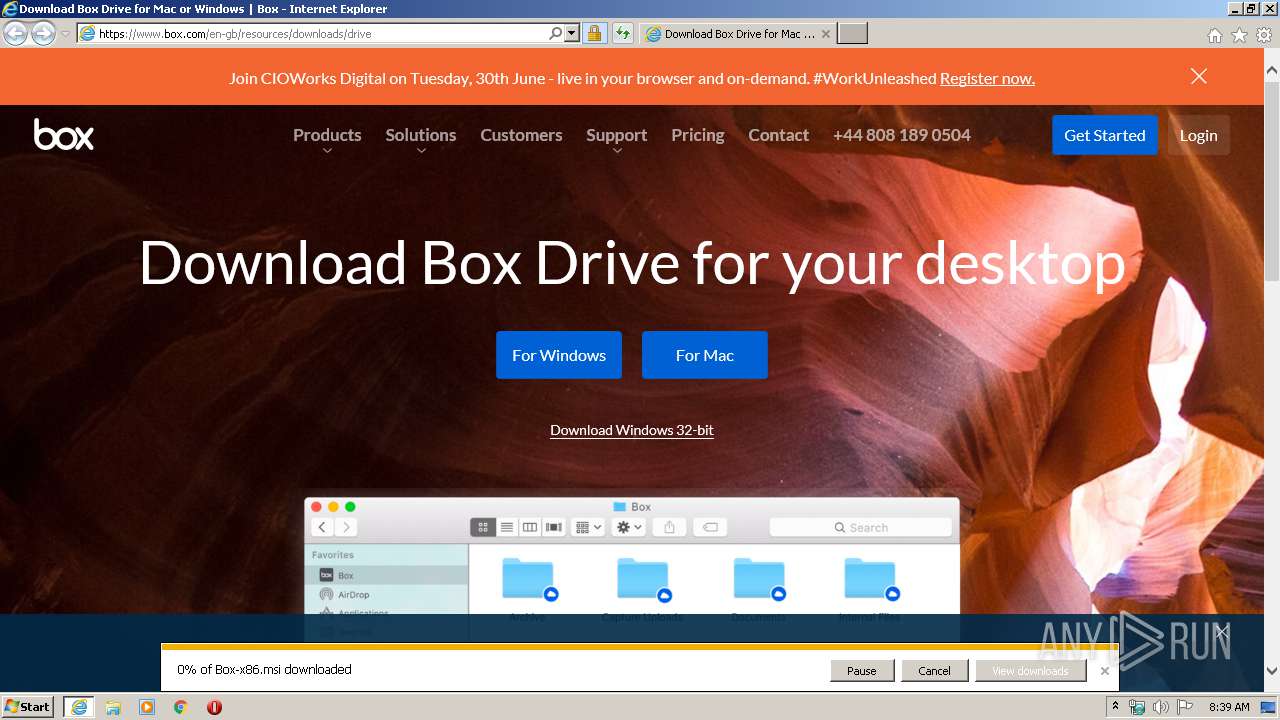The width and height of the screenshot is (1280, 720).
Task: Open the Windows Start menu
Action: tap(27, 706)
